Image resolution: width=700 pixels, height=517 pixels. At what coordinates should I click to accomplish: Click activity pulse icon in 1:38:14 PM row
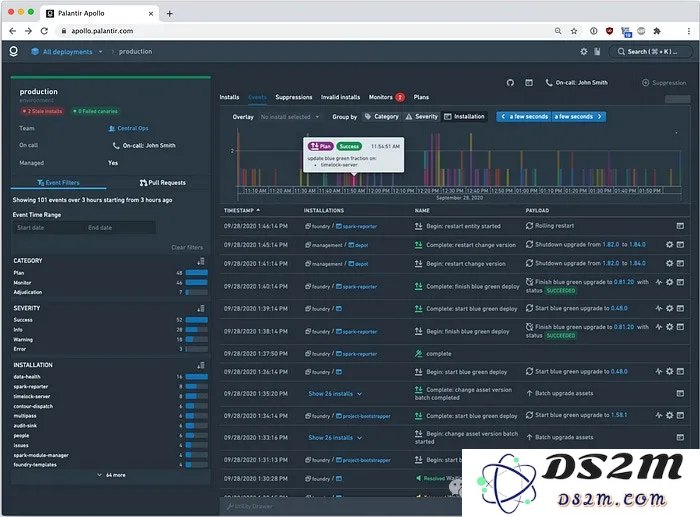[x=659, y=327]
